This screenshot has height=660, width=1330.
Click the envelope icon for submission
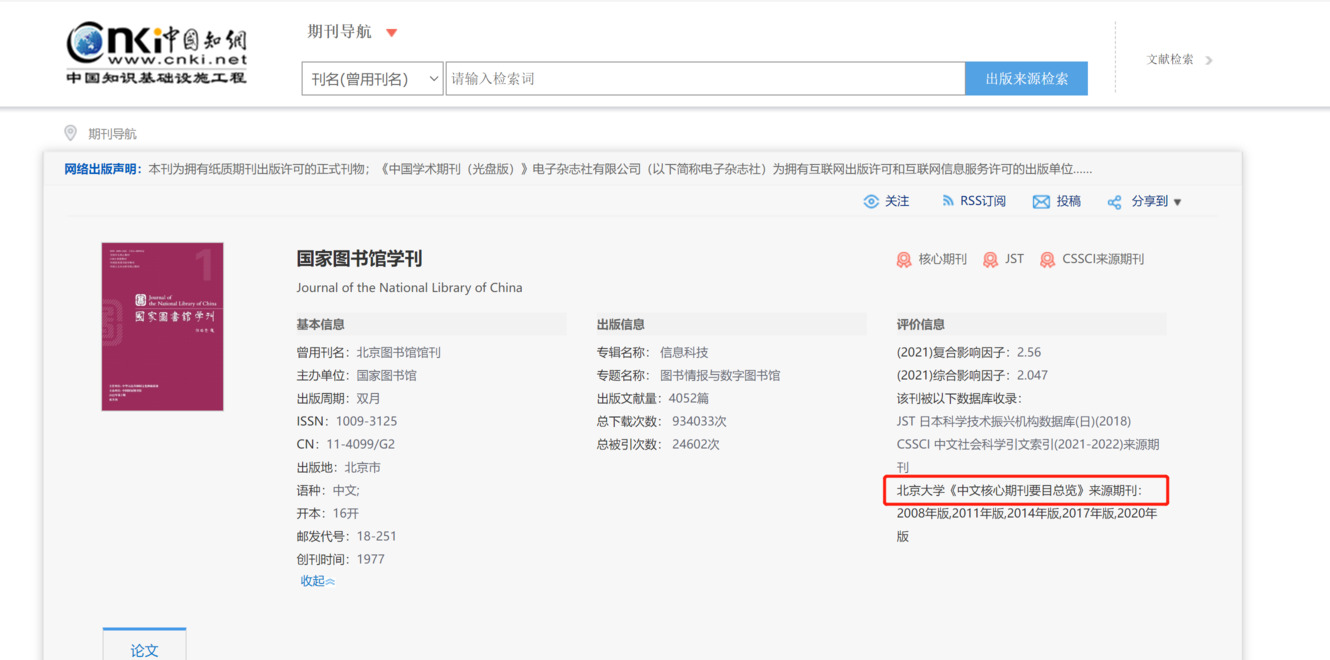1041,202
